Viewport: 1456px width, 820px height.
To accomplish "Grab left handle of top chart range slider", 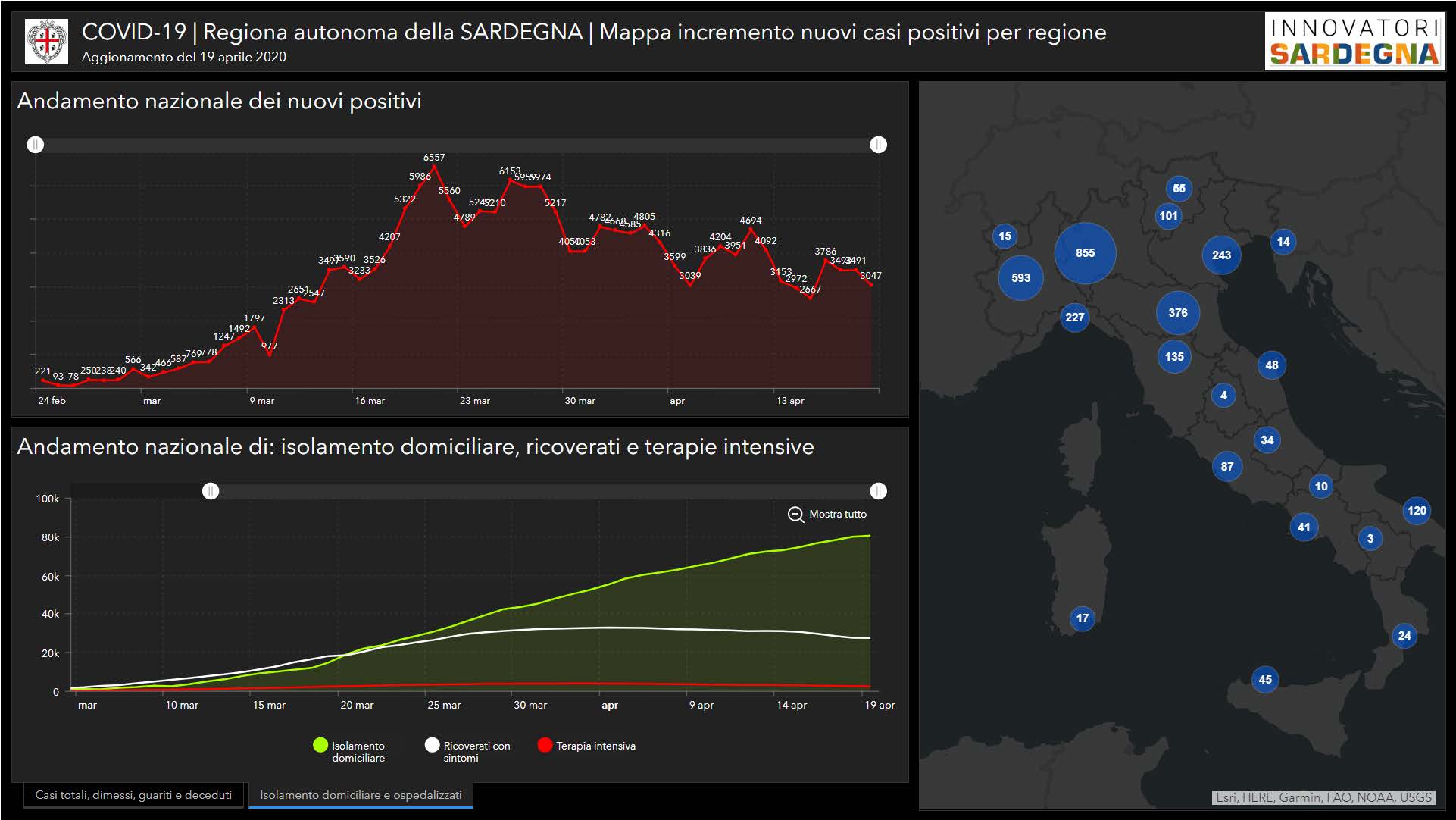I will (36, 145).
